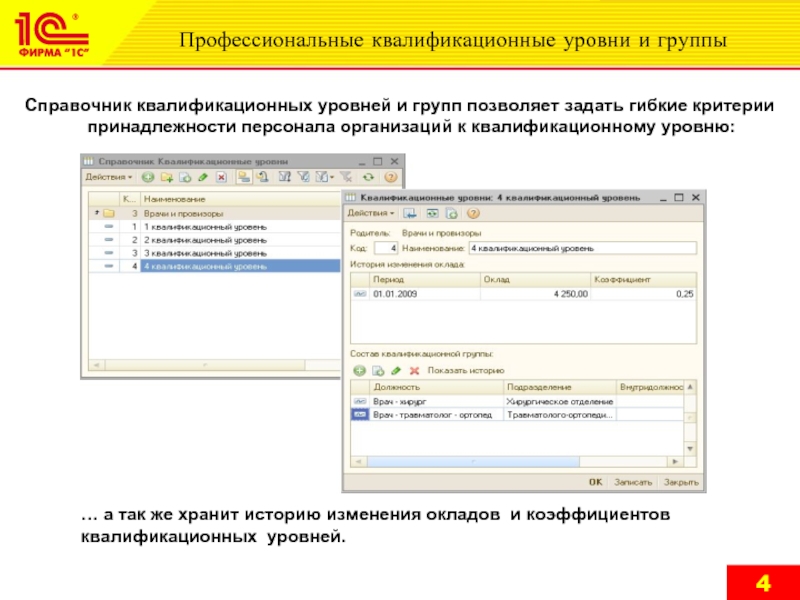Click horizontal scrollbar thumb of Должность table
Screen dimensions: 800x600
[473, 462]
